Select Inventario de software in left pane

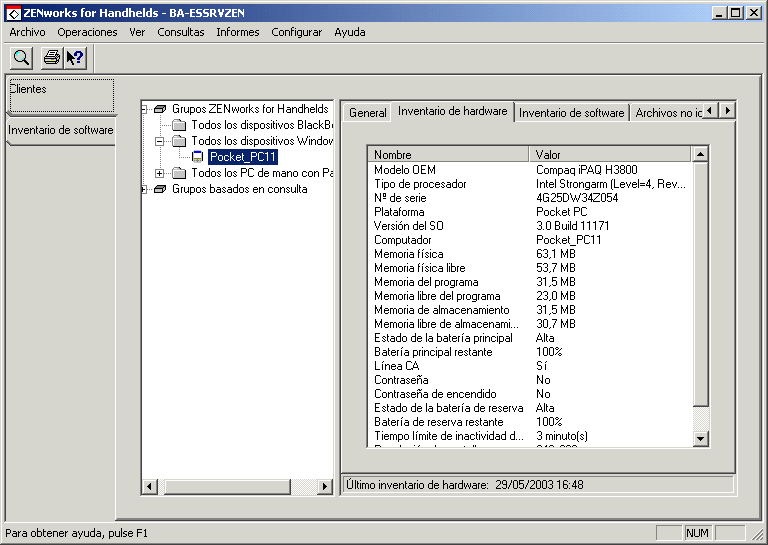[61, 130]
